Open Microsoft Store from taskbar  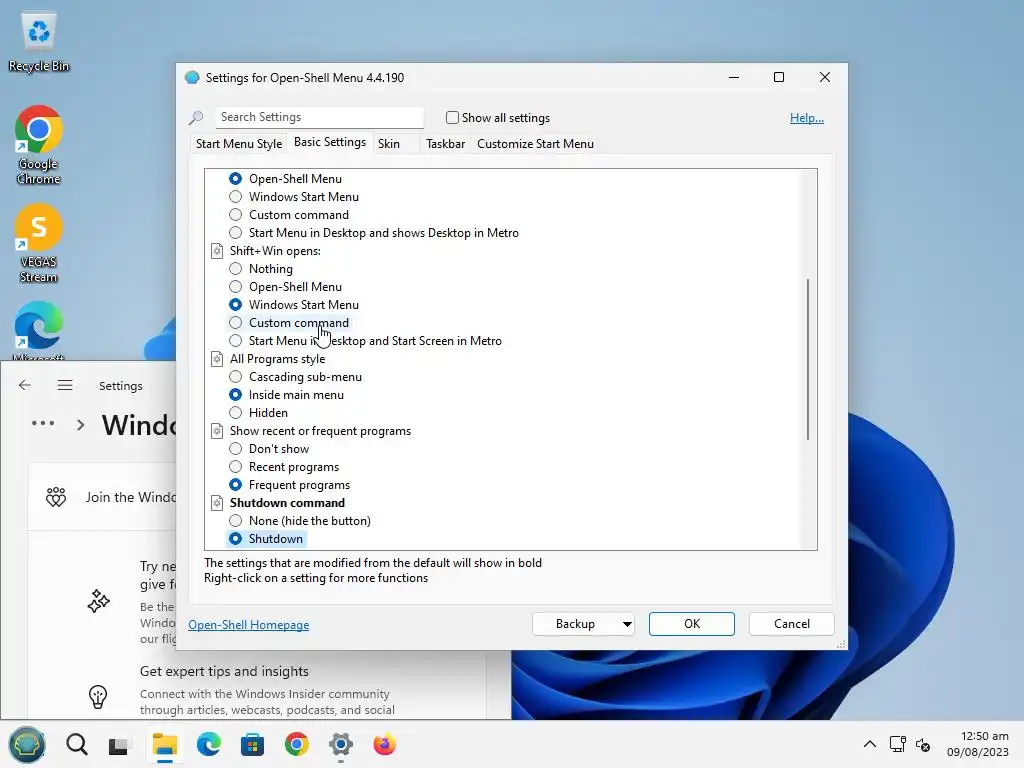click(x=252, y=744)
